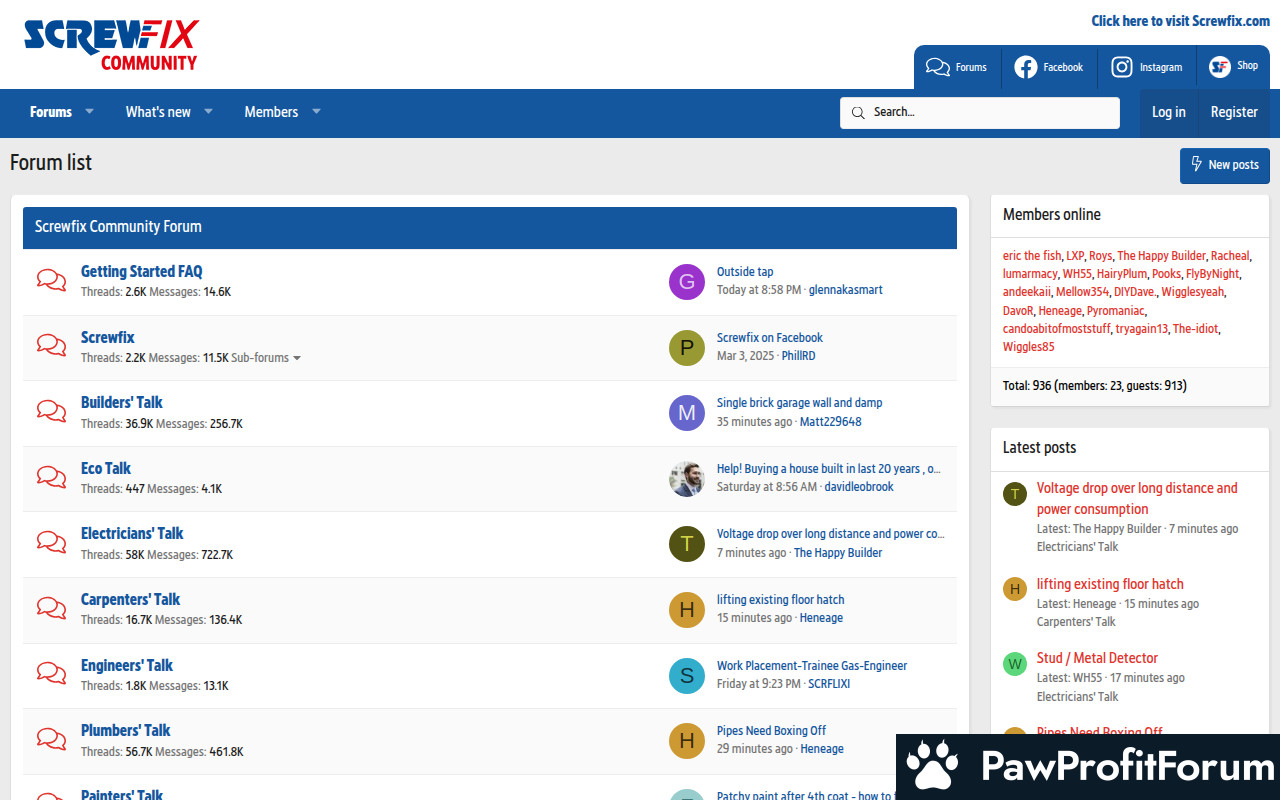Open 'Stud / Metal Detector' latest post

coord(1097,659)
